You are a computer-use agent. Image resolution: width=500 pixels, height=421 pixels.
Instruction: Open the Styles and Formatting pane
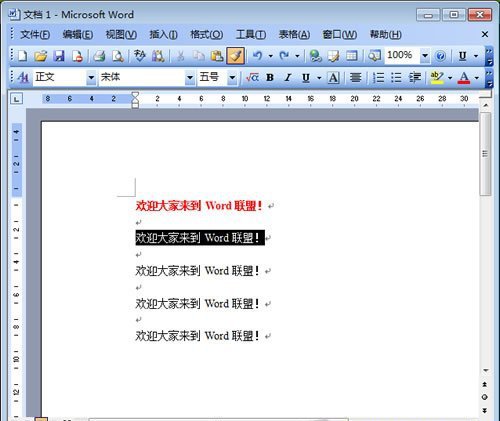click(23, 78)
